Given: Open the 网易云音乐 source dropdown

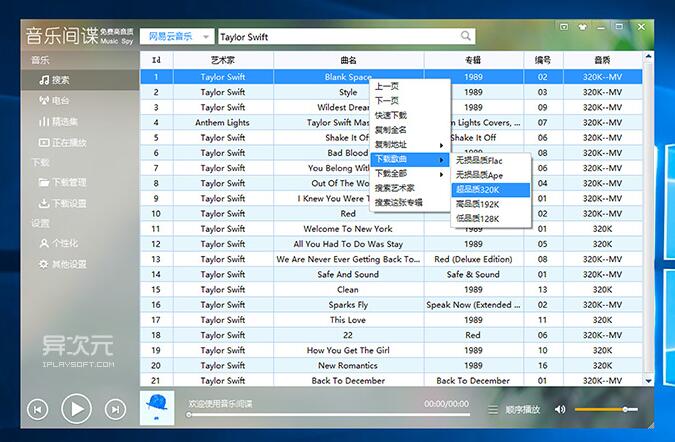Looking at the screenshot, I should coord(177,37).
